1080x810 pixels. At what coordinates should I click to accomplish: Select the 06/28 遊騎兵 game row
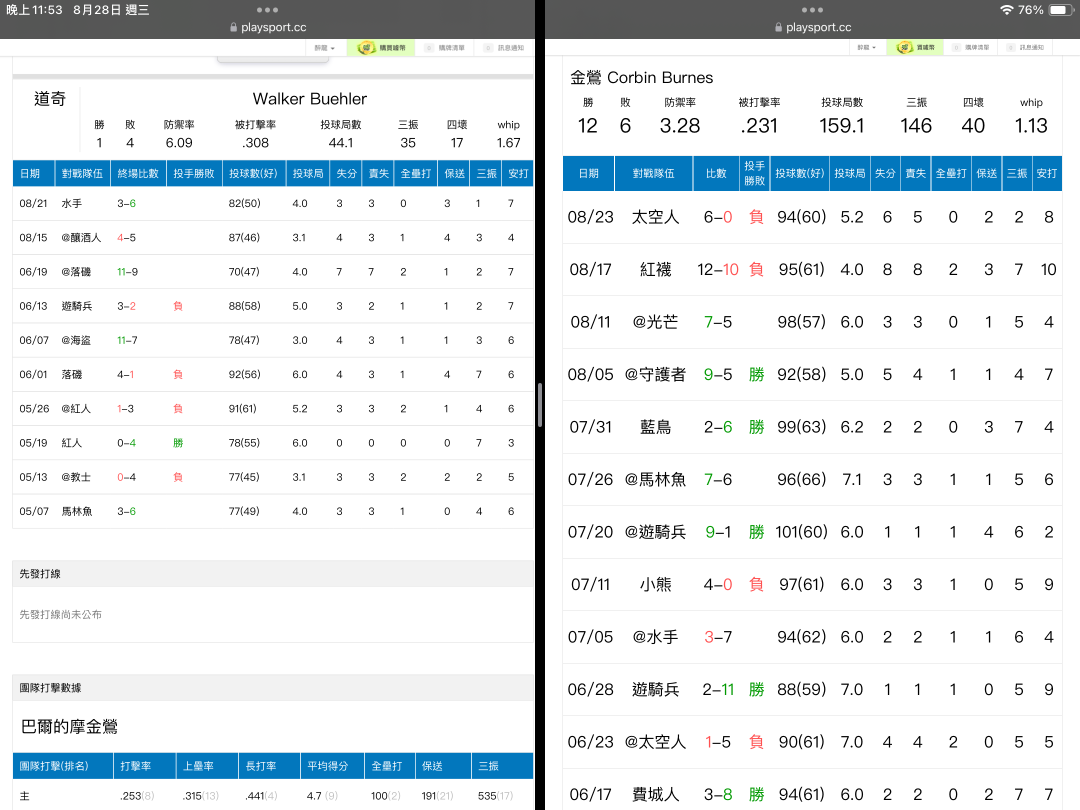pyautogui.click(x=812, y=689)
